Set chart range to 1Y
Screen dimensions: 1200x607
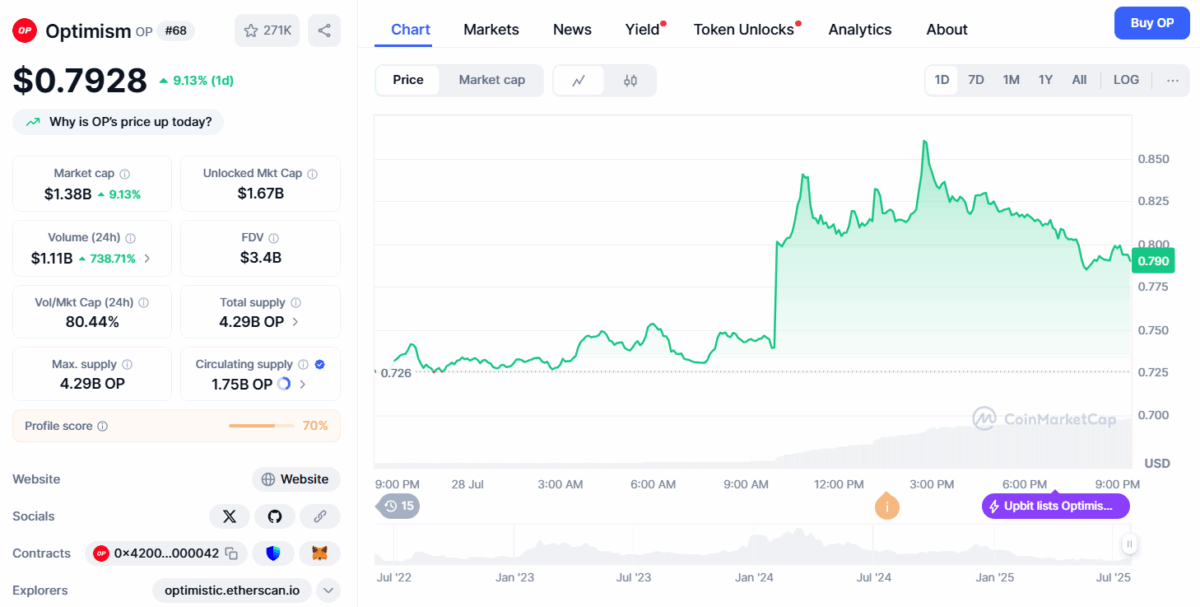(1045, 80)
